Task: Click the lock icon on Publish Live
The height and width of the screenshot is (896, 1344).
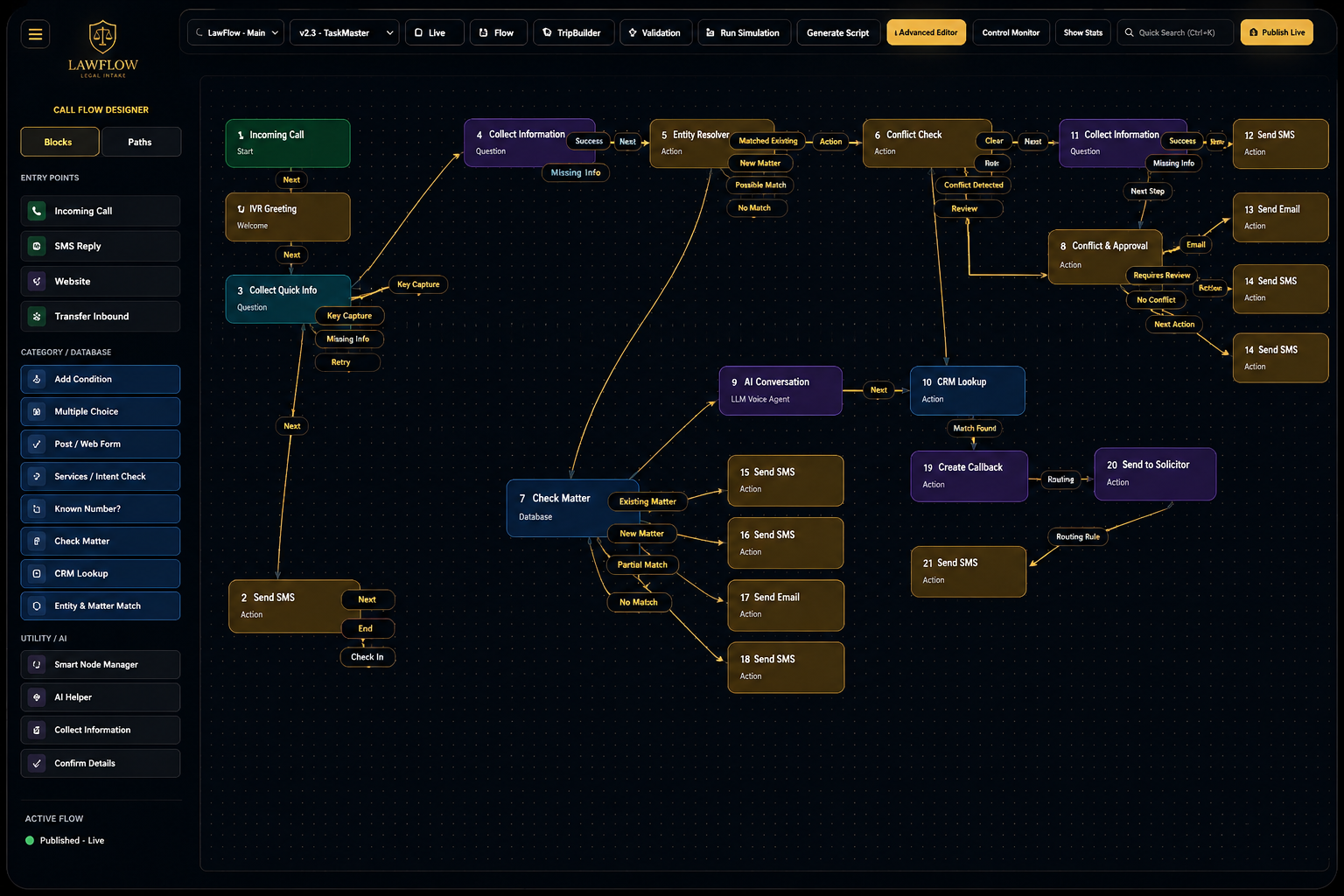Action: (1254, 32)
